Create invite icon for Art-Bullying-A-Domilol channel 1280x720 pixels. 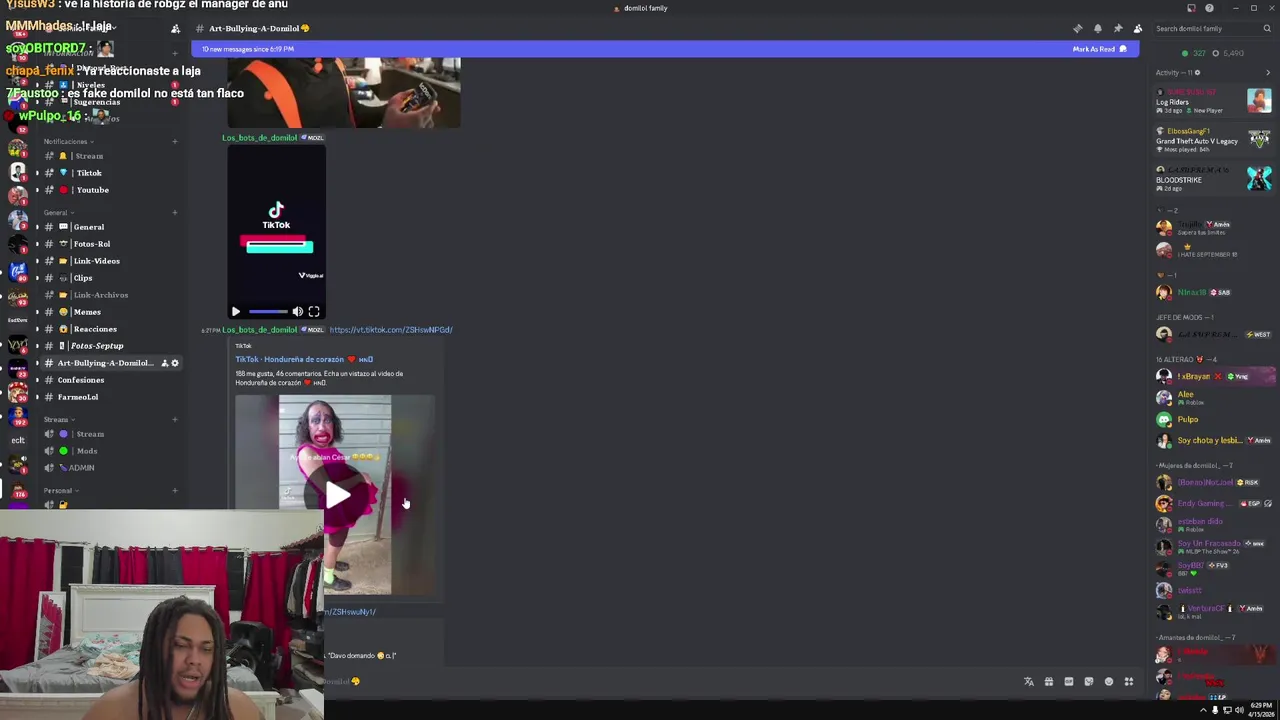pos(164,363)
